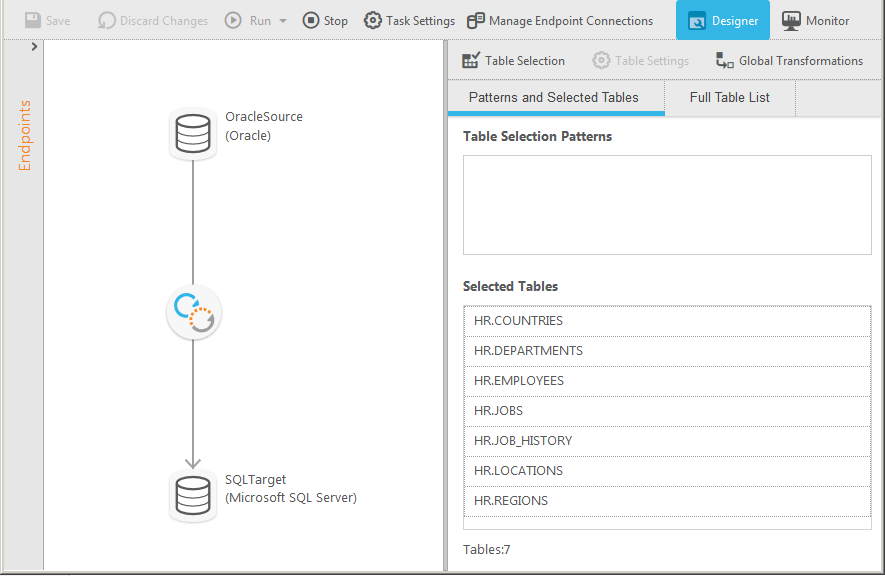885x576 pixels.
Task: Open Table Selection icon
Action: pyautogui.click(x=471, y=61)
